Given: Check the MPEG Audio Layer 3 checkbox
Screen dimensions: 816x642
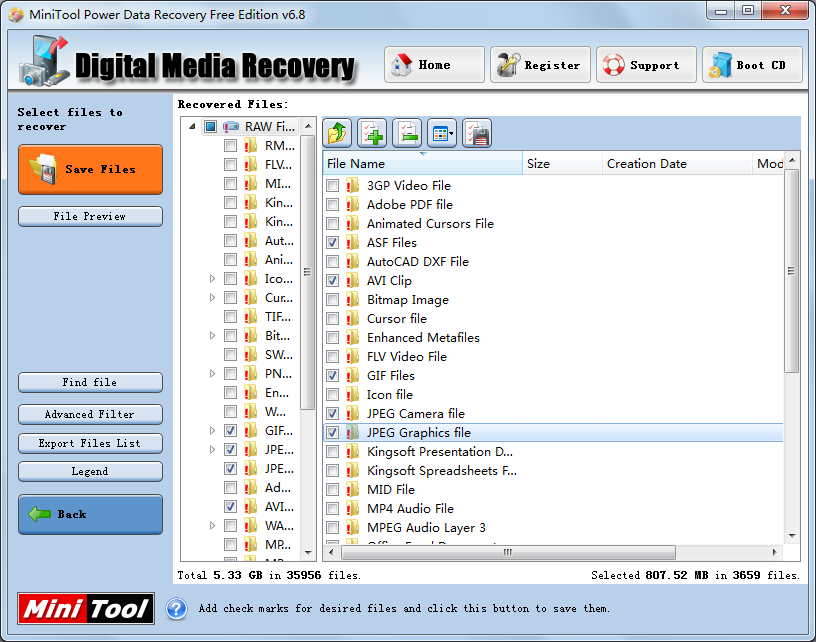Looking at the screenshot, I should [333, 528].
